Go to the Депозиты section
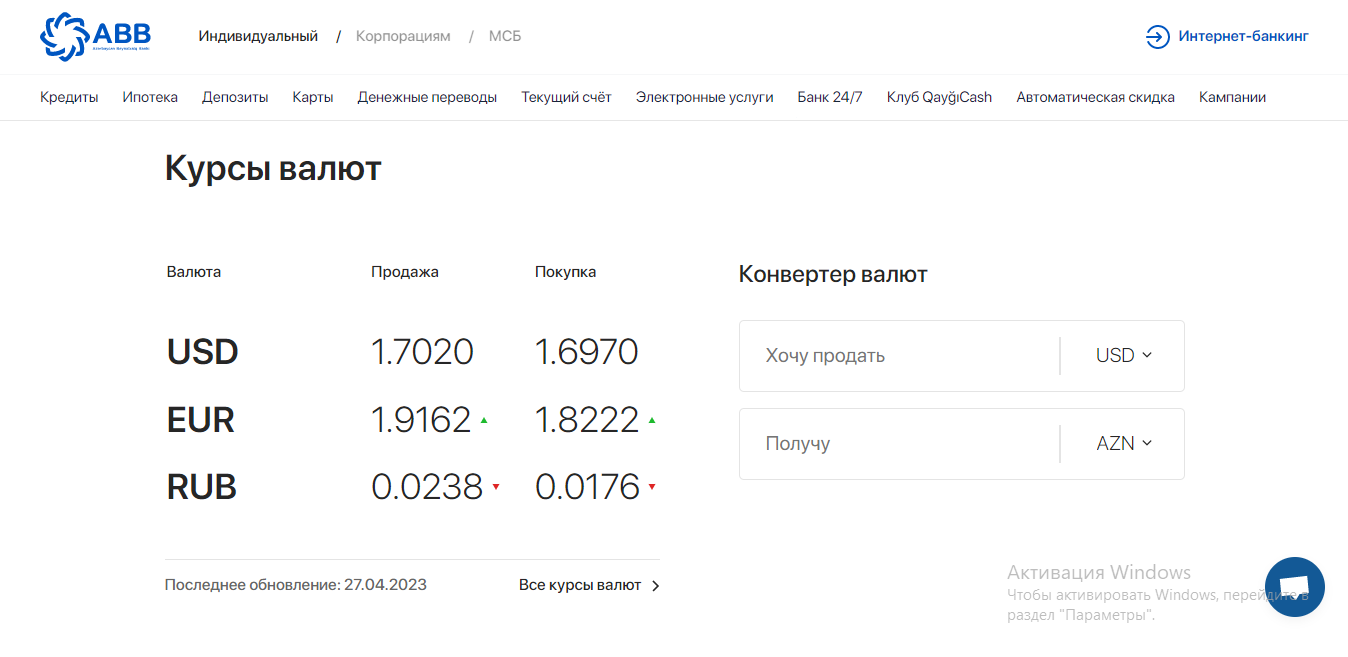Screen dimensions: 1348x657 click(x=235, y=98)
